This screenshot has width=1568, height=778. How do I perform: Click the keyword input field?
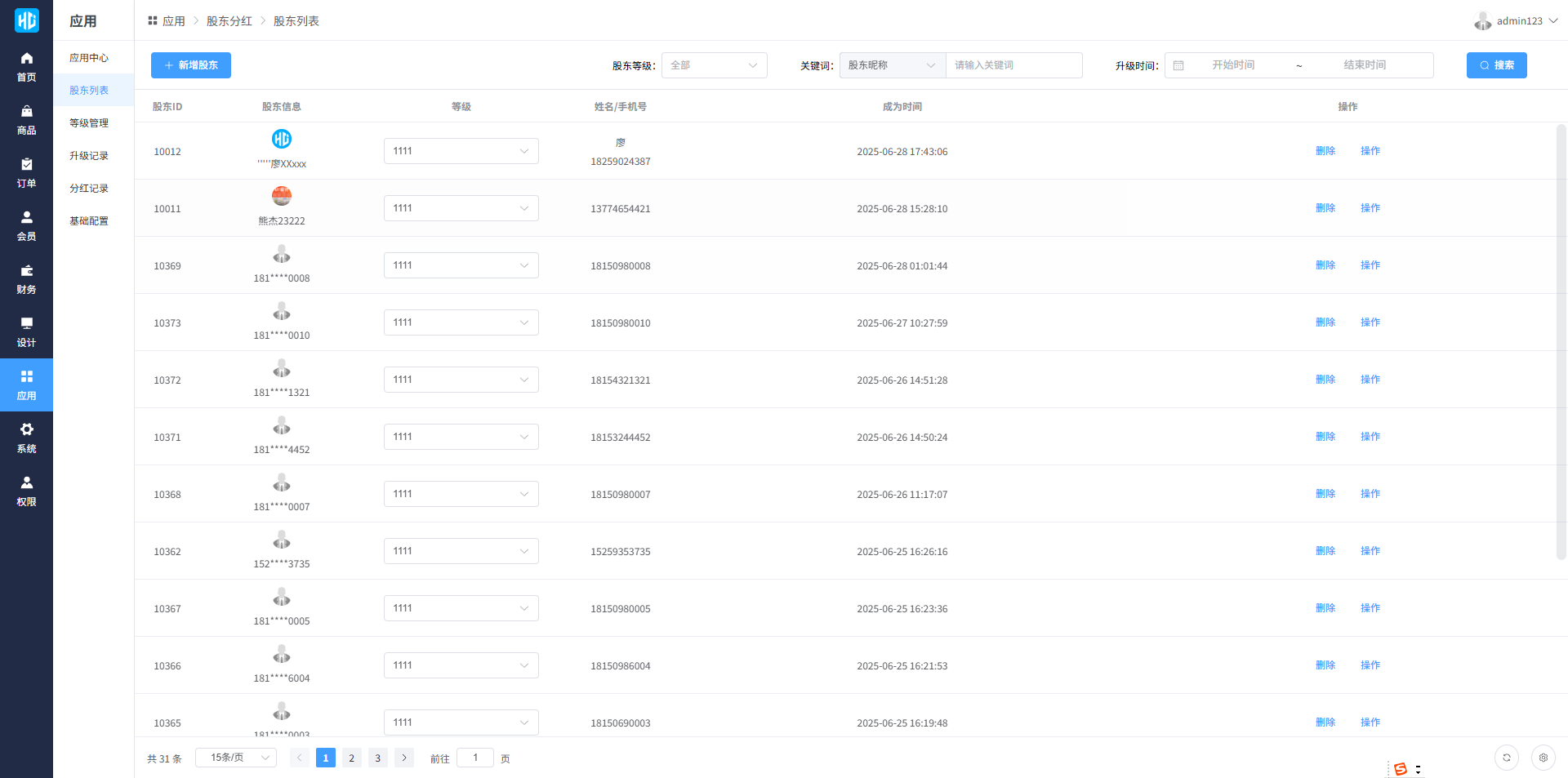click(x=1013, y=65)
